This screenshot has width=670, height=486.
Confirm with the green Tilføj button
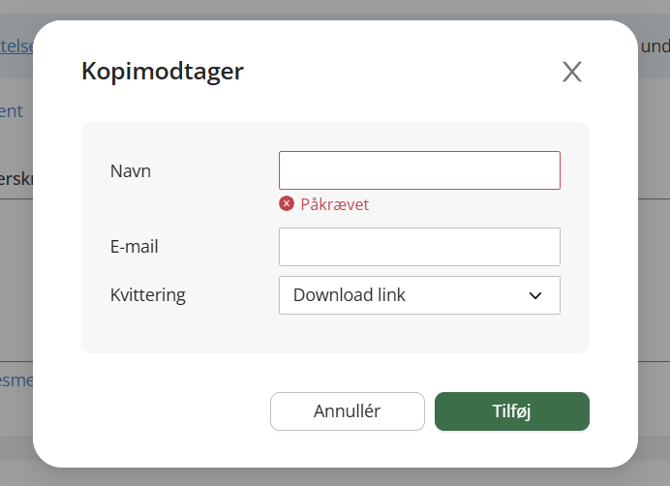(x=512, y=411)
